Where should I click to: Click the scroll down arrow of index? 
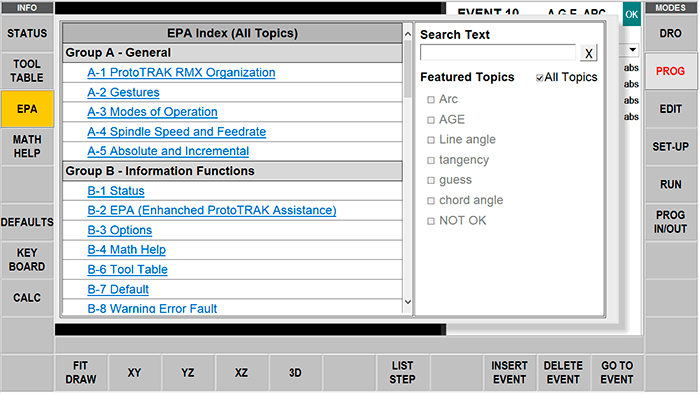408,302
